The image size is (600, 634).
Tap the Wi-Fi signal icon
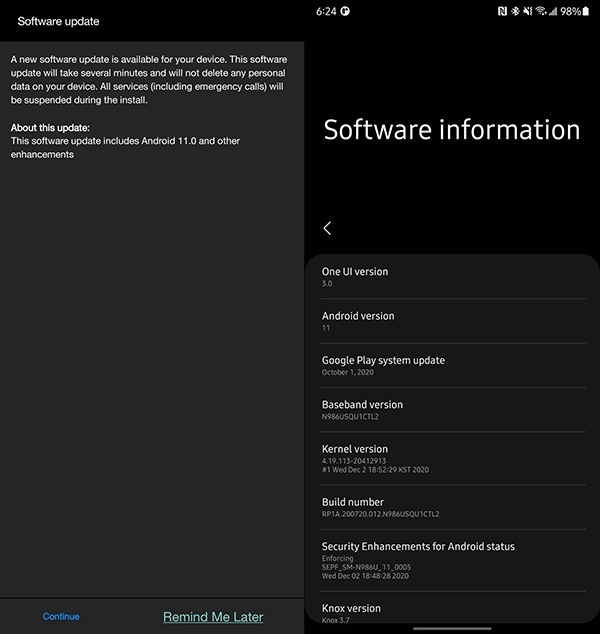pos(541,11)
